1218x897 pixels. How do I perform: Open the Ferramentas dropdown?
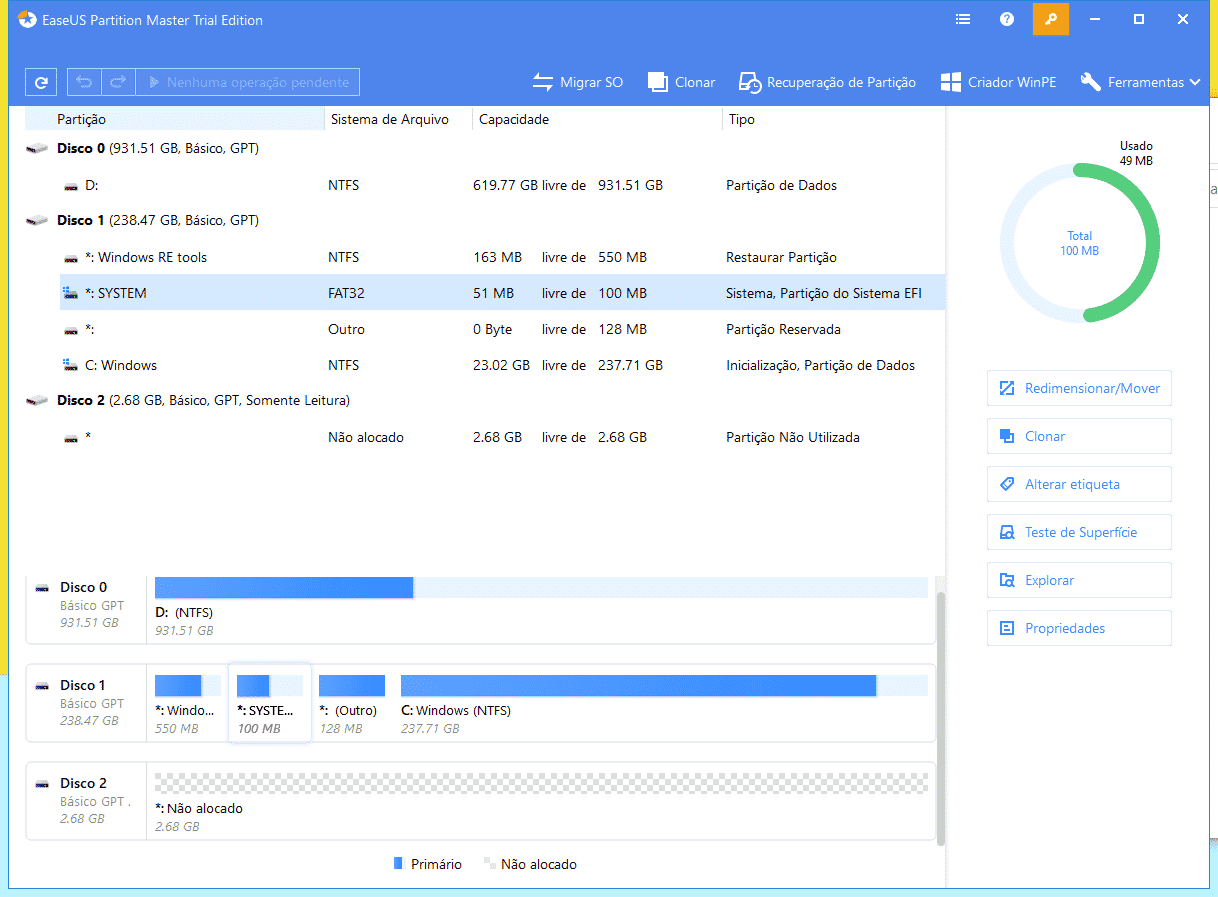click(1139, 82)
